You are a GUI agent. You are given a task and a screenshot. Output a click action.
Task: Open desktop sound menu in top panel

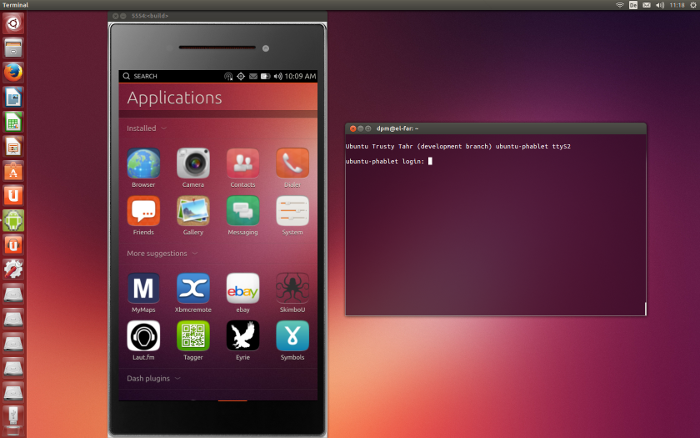click(x=660, y=5)
